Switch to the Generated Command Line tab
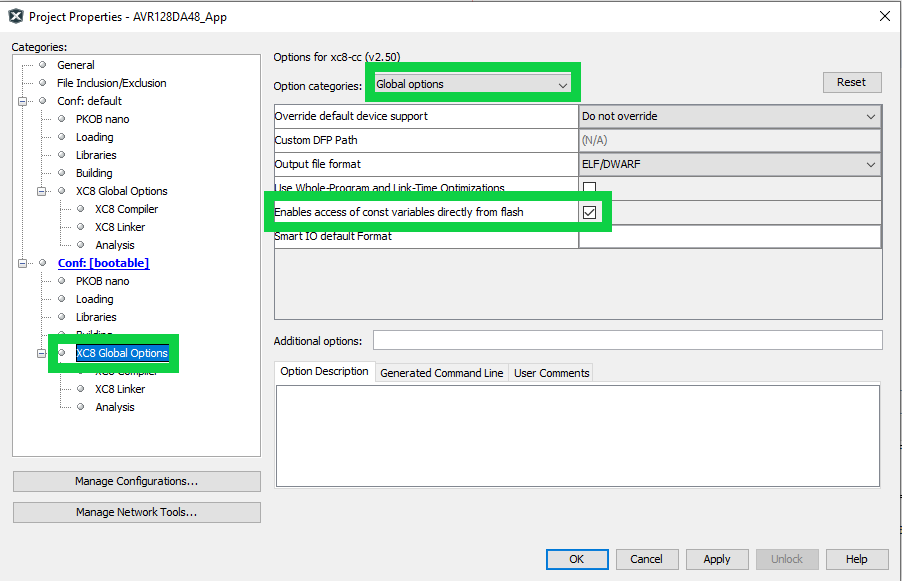The height and width of the screenshot is (581, 902). coord(441,373)
